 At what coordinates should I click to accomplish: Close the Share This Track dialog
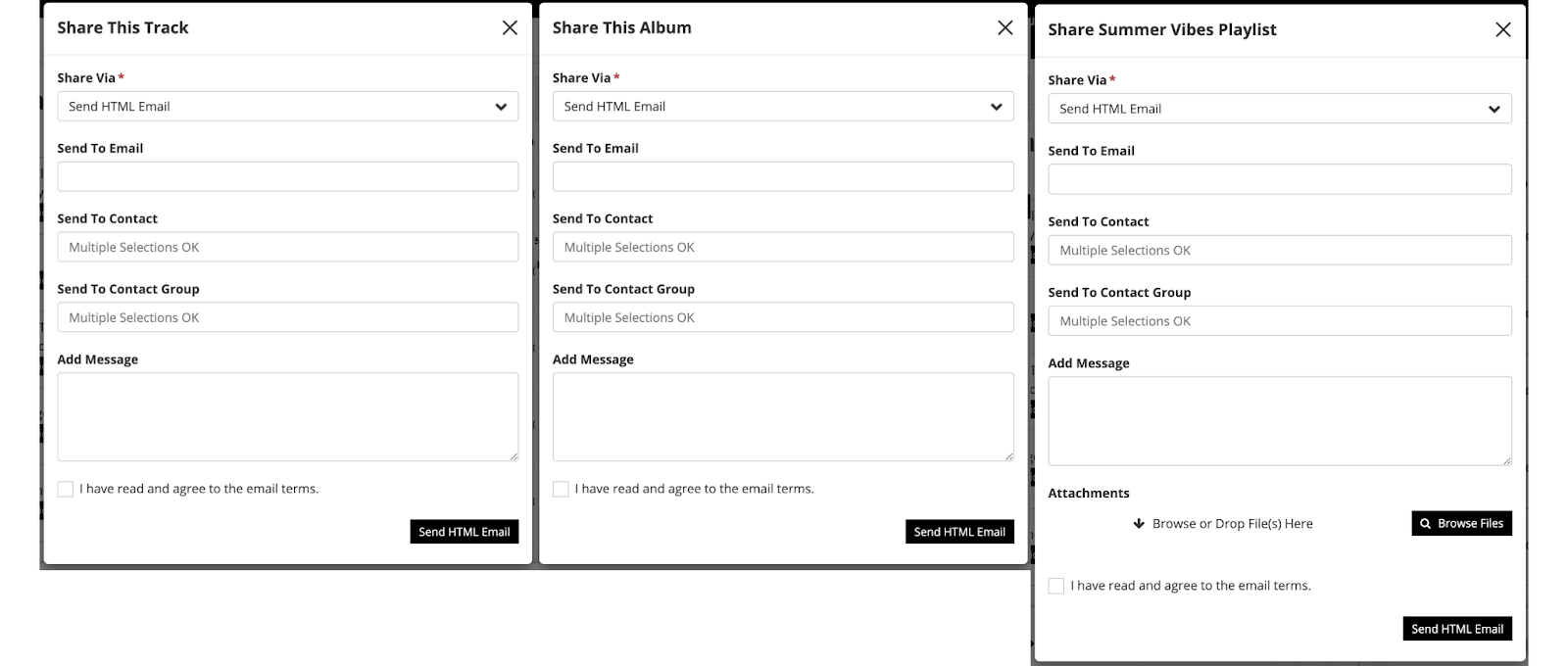pos(510,27)
